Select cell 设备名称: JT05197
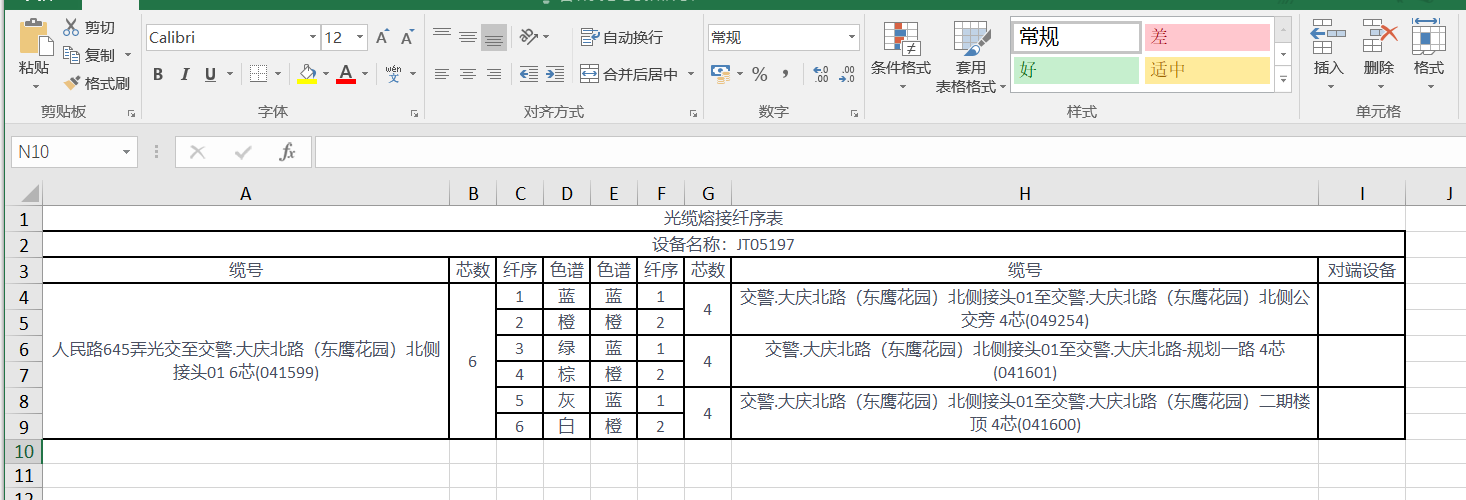 tap(724, 244)
